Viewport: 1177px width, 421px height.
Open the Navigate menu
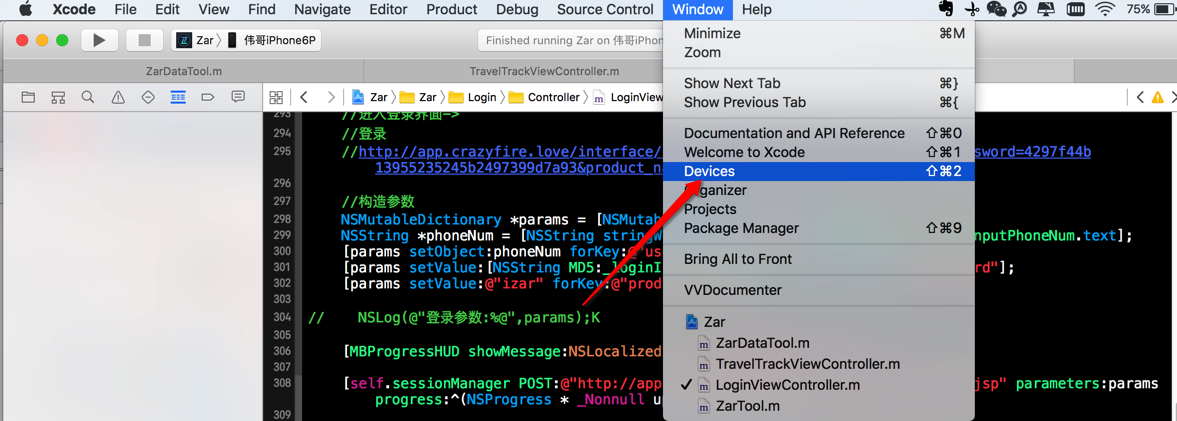tap(322, 10)
